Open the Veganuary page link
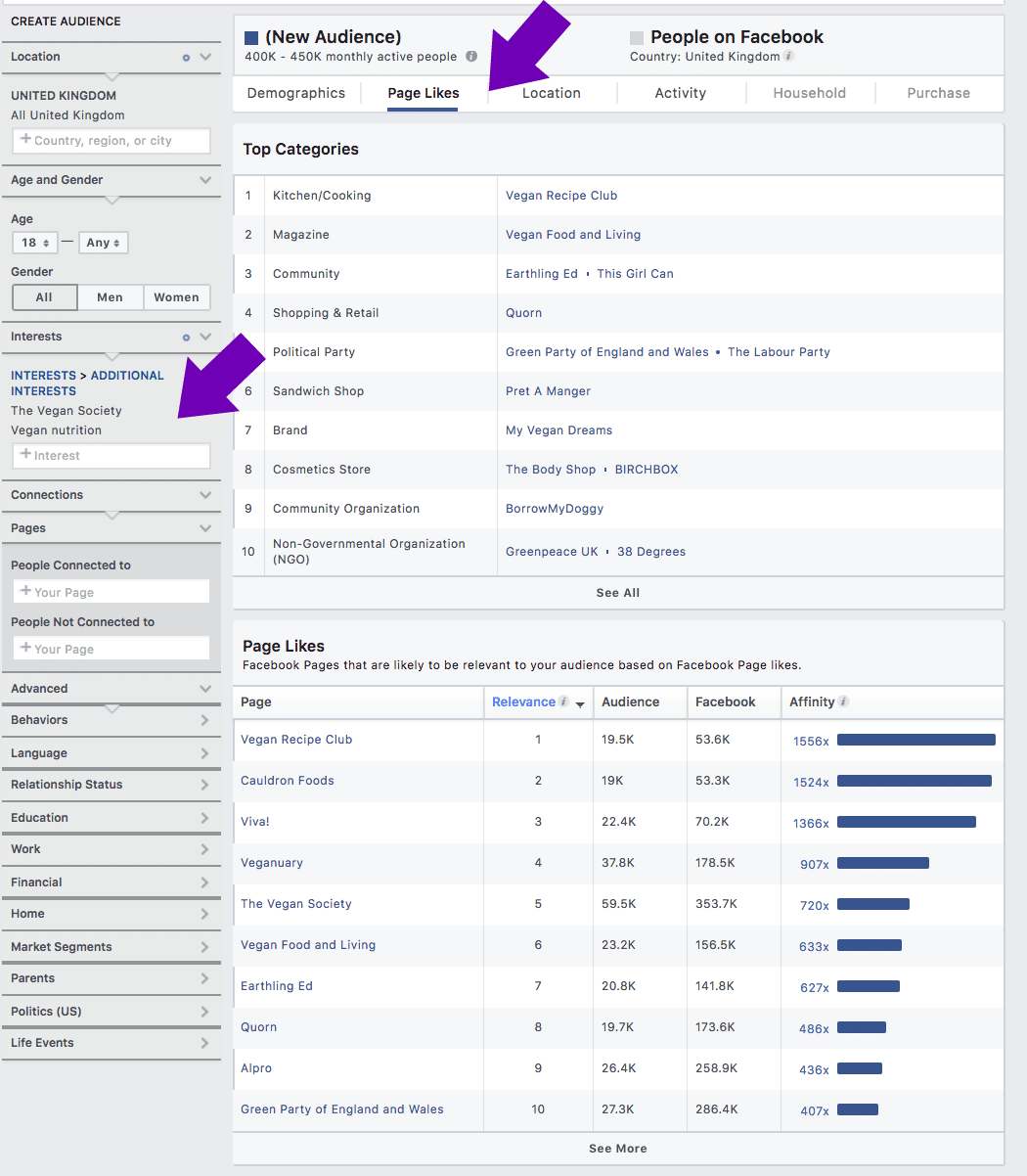The height and width of the screenshot is (1176, 1027). point(272,863)
